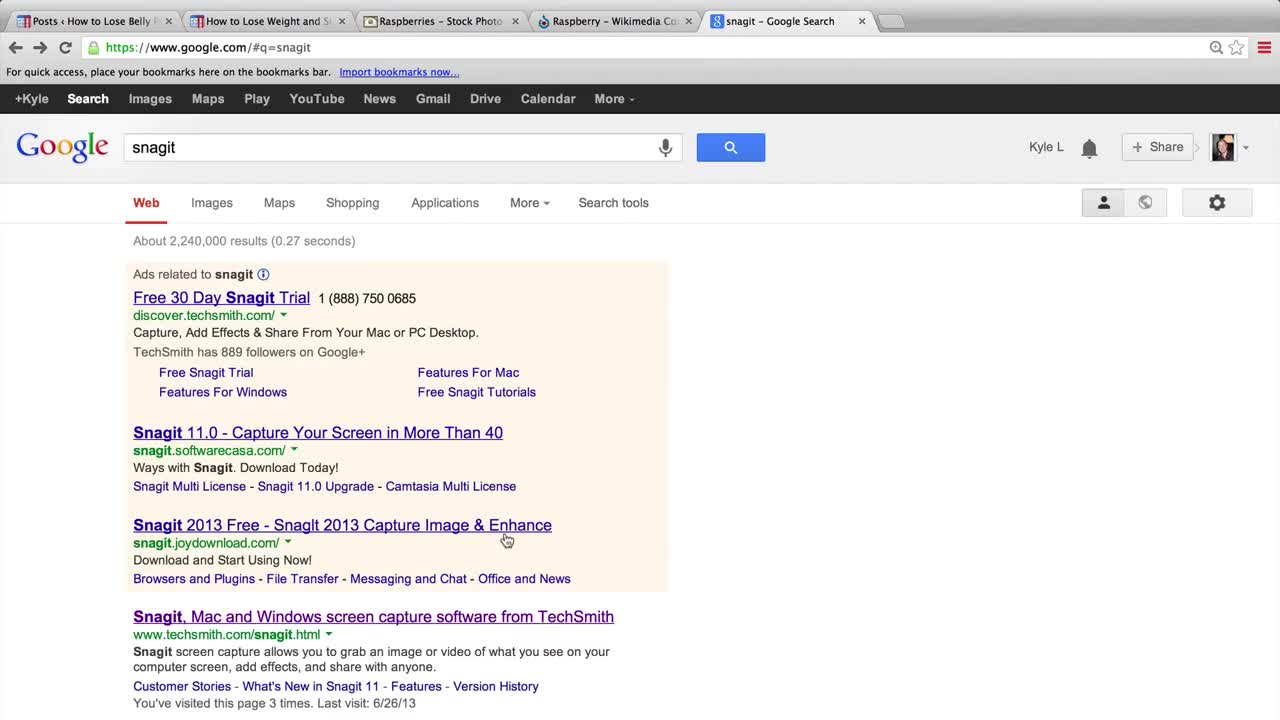Bookmark this page with the star icon
The height and width of the screenshot is (720, 1280).
pyautogui.click(x=1237, y=47)
